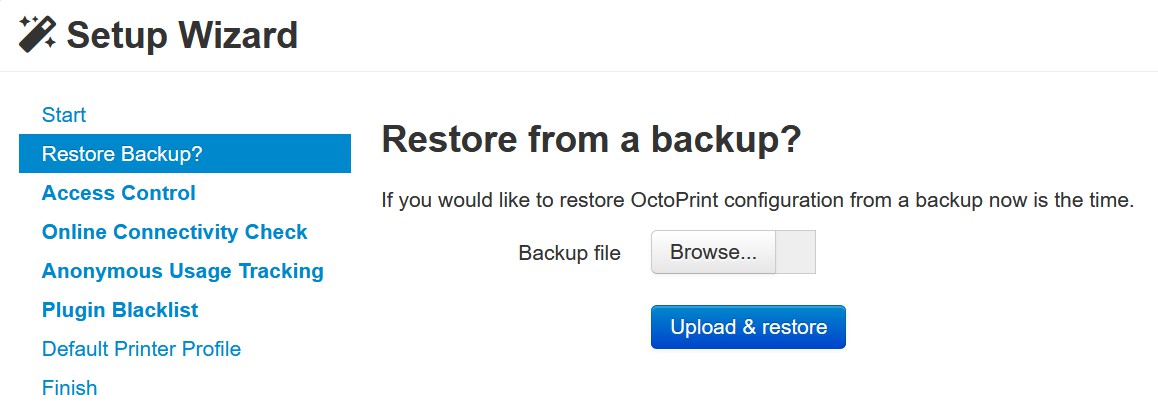Click the Backup file label
The image size is (1158, 403).
[569, 253]
